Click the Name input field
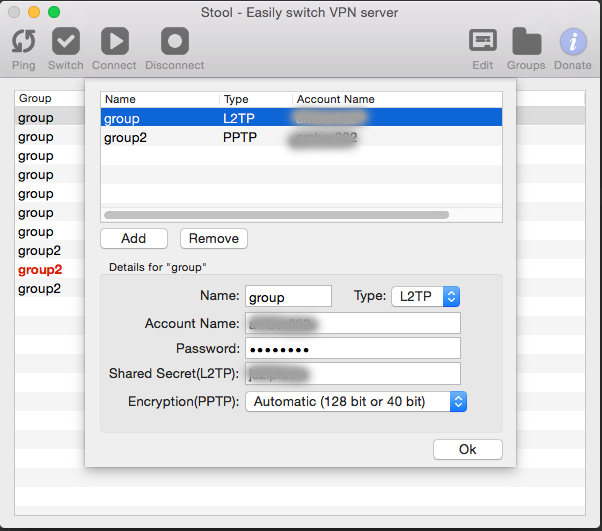Image resolution: width=602 pixels, height=531 pixels. (288, 296)
